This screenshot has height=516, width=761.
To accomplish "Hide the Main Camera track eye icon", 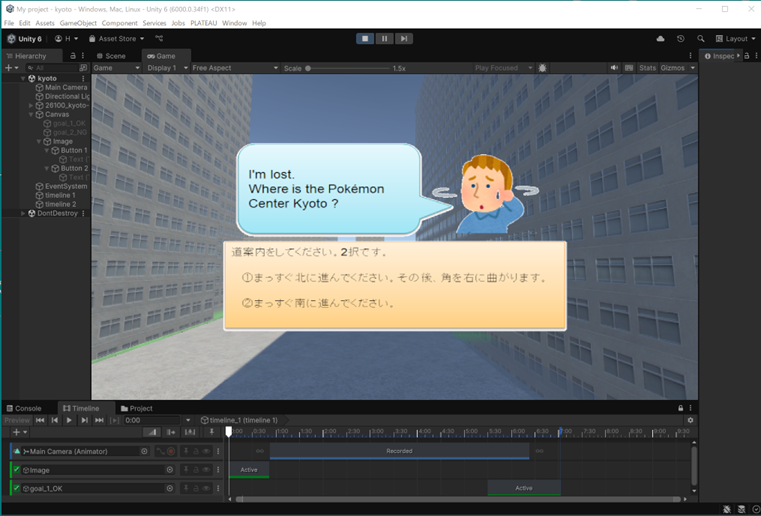I will 206,451.
